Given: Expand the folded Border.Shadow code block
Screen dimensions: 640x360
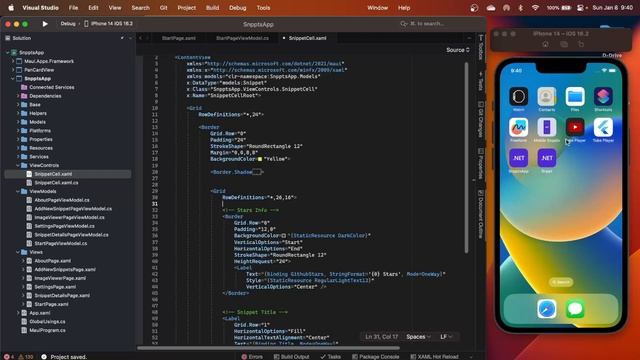Looking at the screenshot, I should (256, 172).
